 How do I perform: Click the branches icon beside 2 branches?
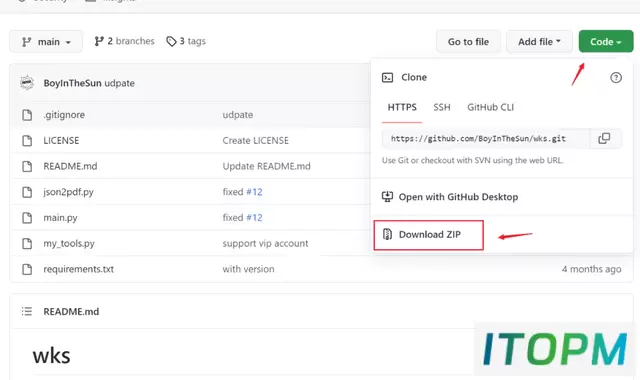(x=99, y=41)
